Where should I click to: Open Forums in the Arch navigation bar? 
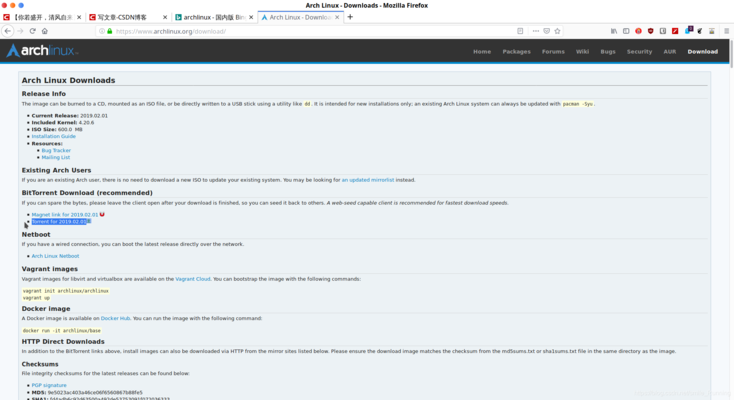[x=553, y=51]
